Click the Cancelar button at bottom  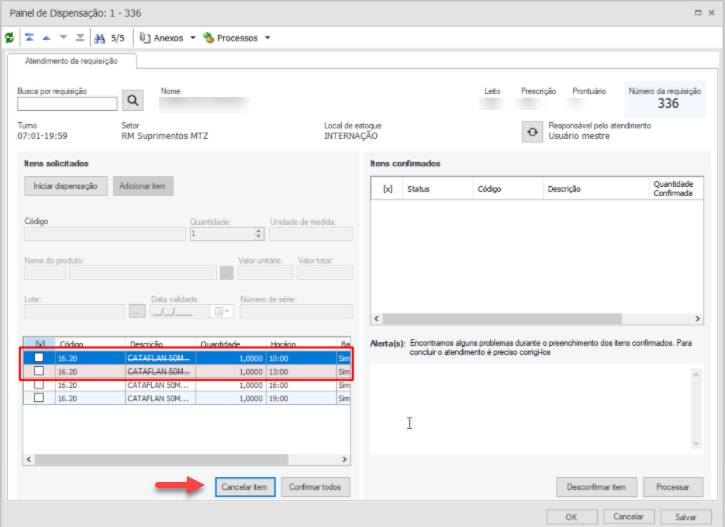click(628, 516)
